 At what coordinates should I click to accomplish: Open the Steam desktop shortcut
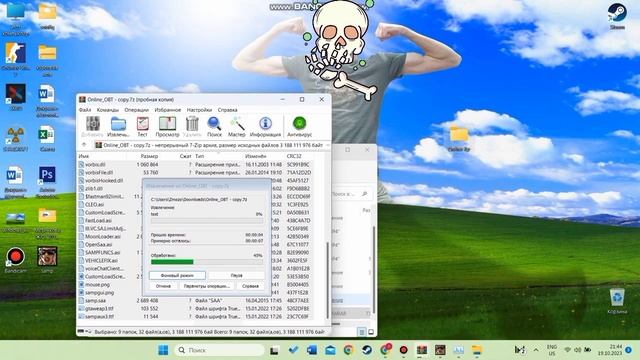[x=617, y=16]
